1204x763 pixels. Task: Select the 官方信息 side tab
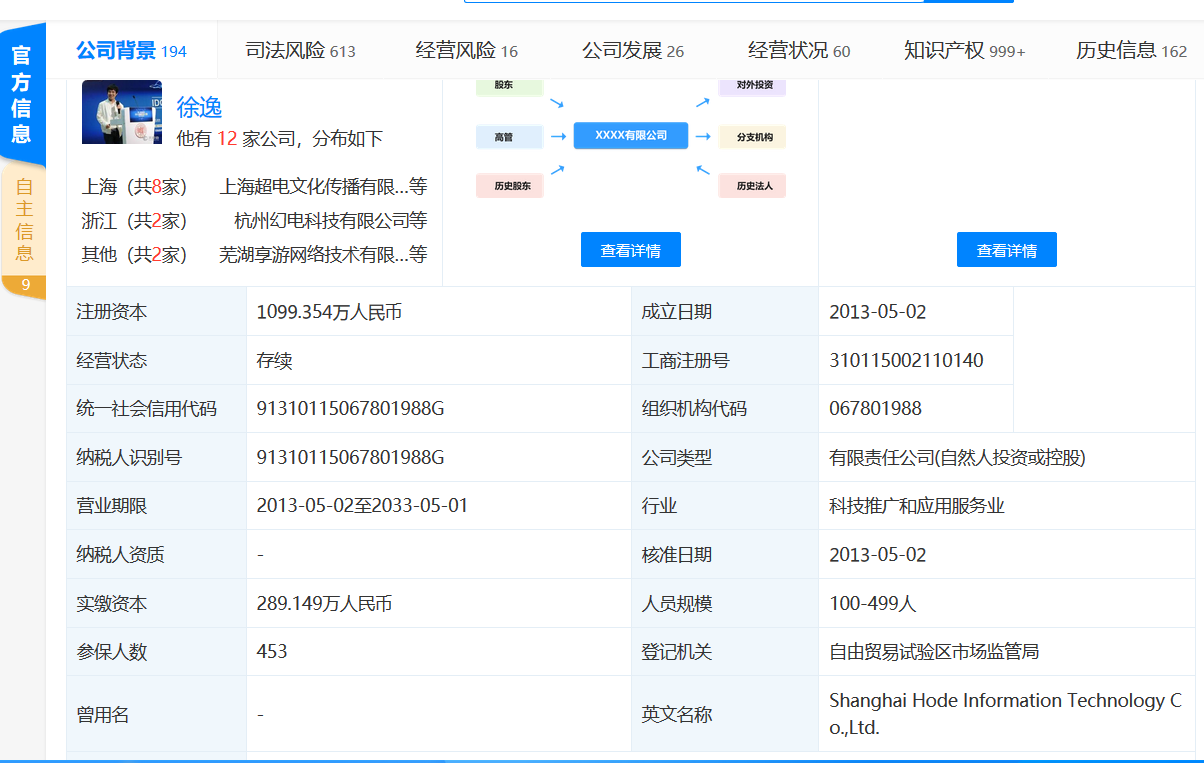[22, 94]
